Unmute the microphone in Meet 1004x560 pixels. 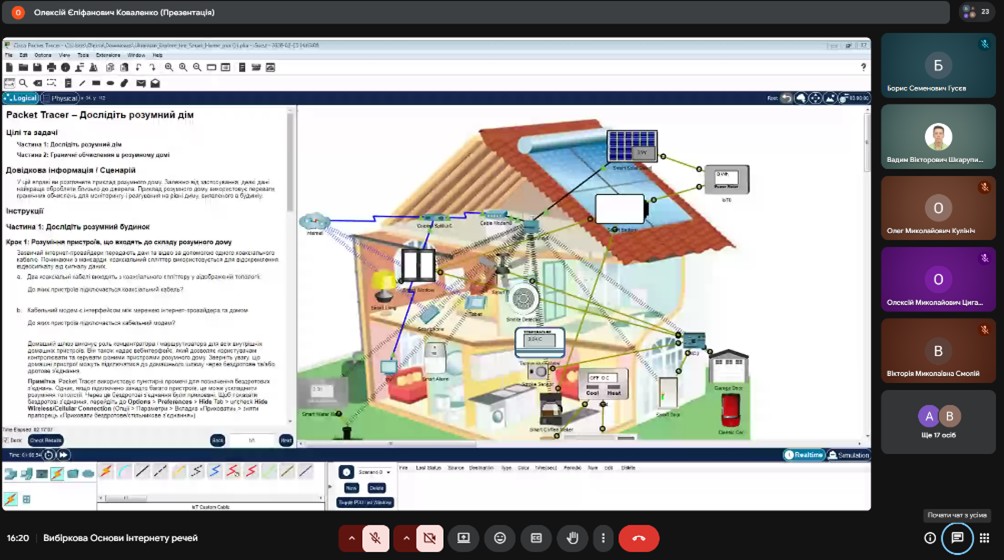376,538
